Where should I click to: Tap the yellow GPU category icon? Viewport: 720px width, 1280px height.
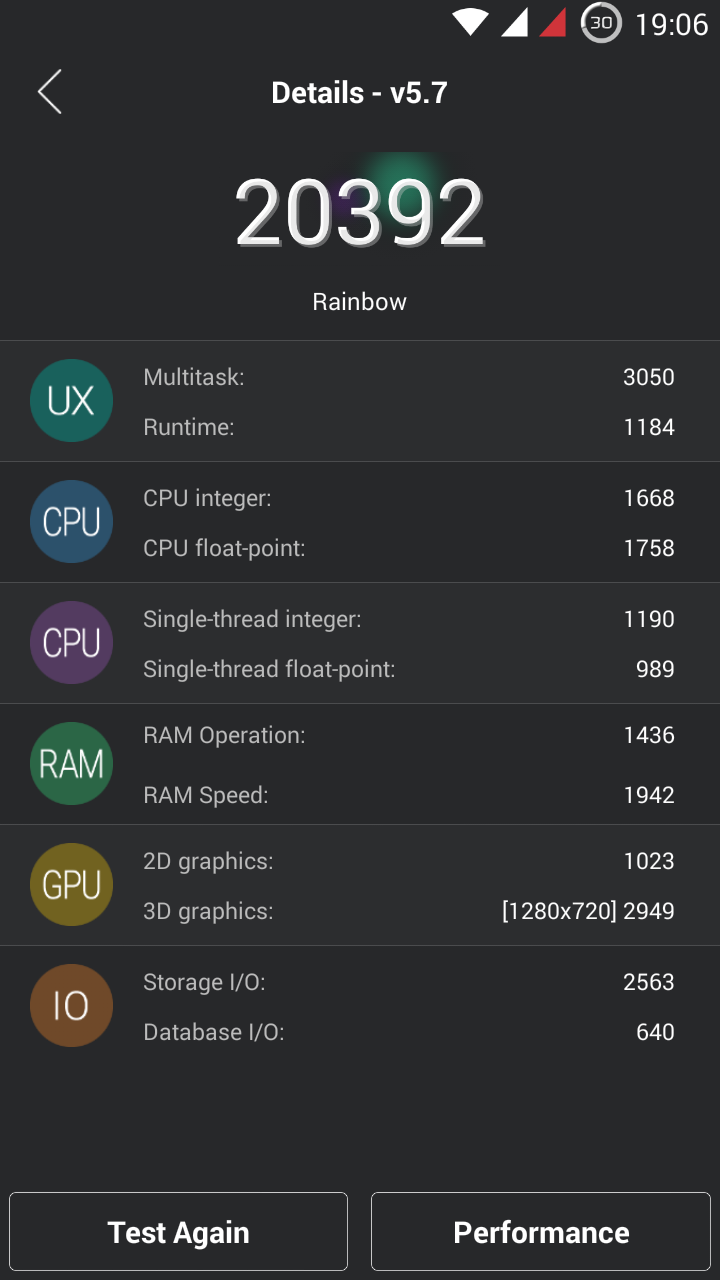71,885
